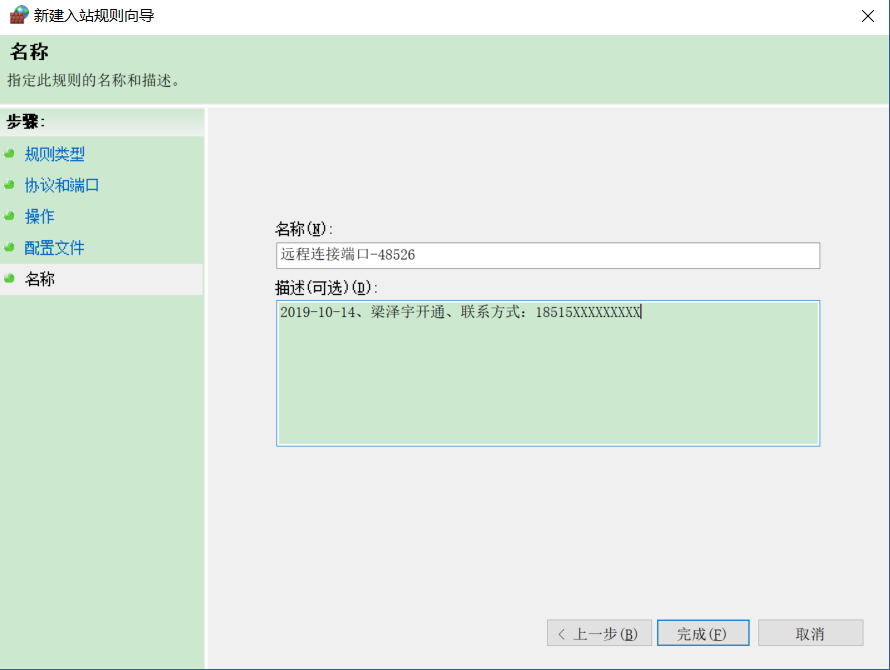Select the 名称 step in the sidebar
Image resolution: width=890 pixels, height=670 pixels.
39,279
